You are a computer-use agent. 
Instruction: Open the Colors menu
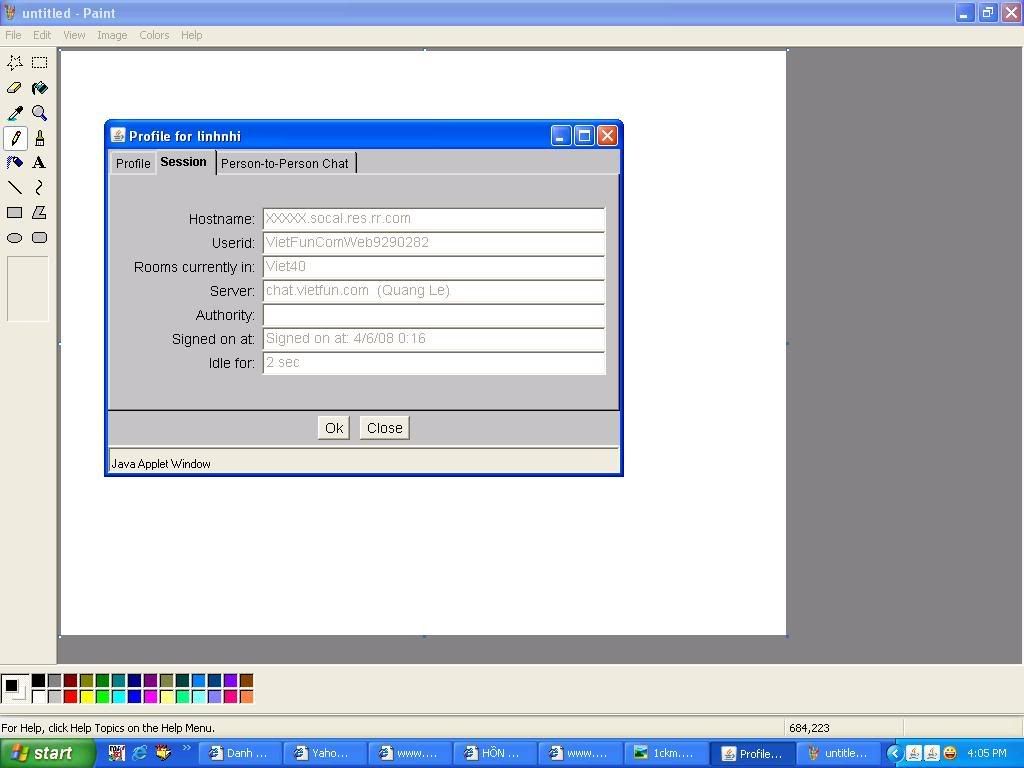pyautogui.click(x=154, y=35)
